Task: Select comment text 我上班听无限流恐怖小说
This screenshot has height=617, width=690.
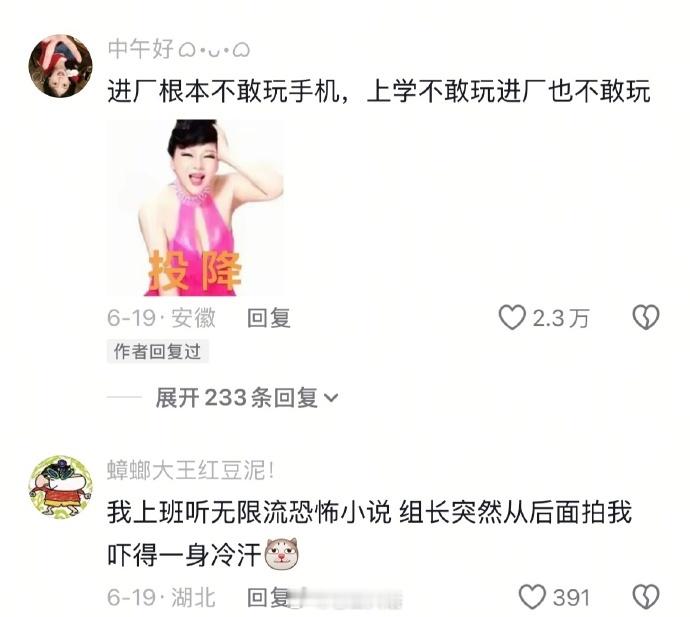Action: point(249,512)
